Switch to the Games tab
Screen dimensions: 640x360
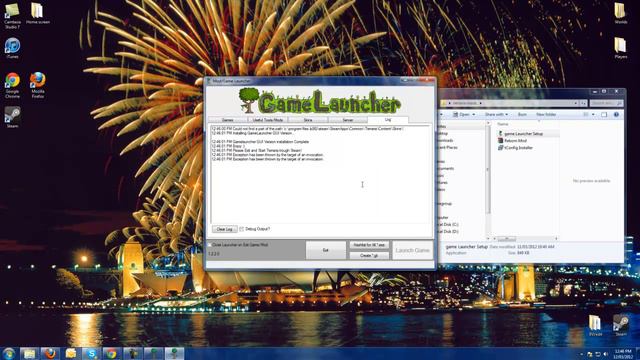click(227, 120)
